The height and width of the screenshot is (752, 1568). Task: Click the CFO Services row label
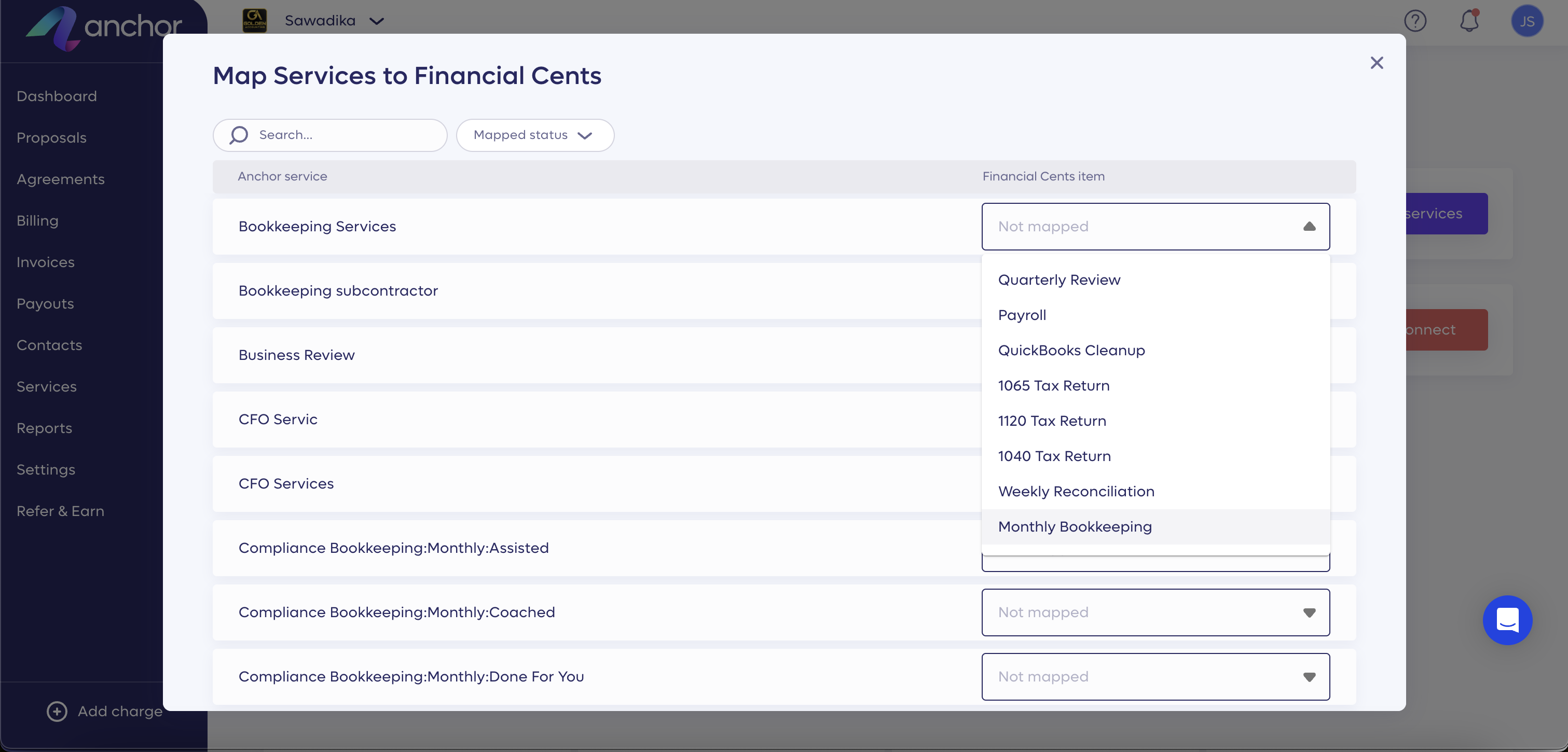coord(286,484)
